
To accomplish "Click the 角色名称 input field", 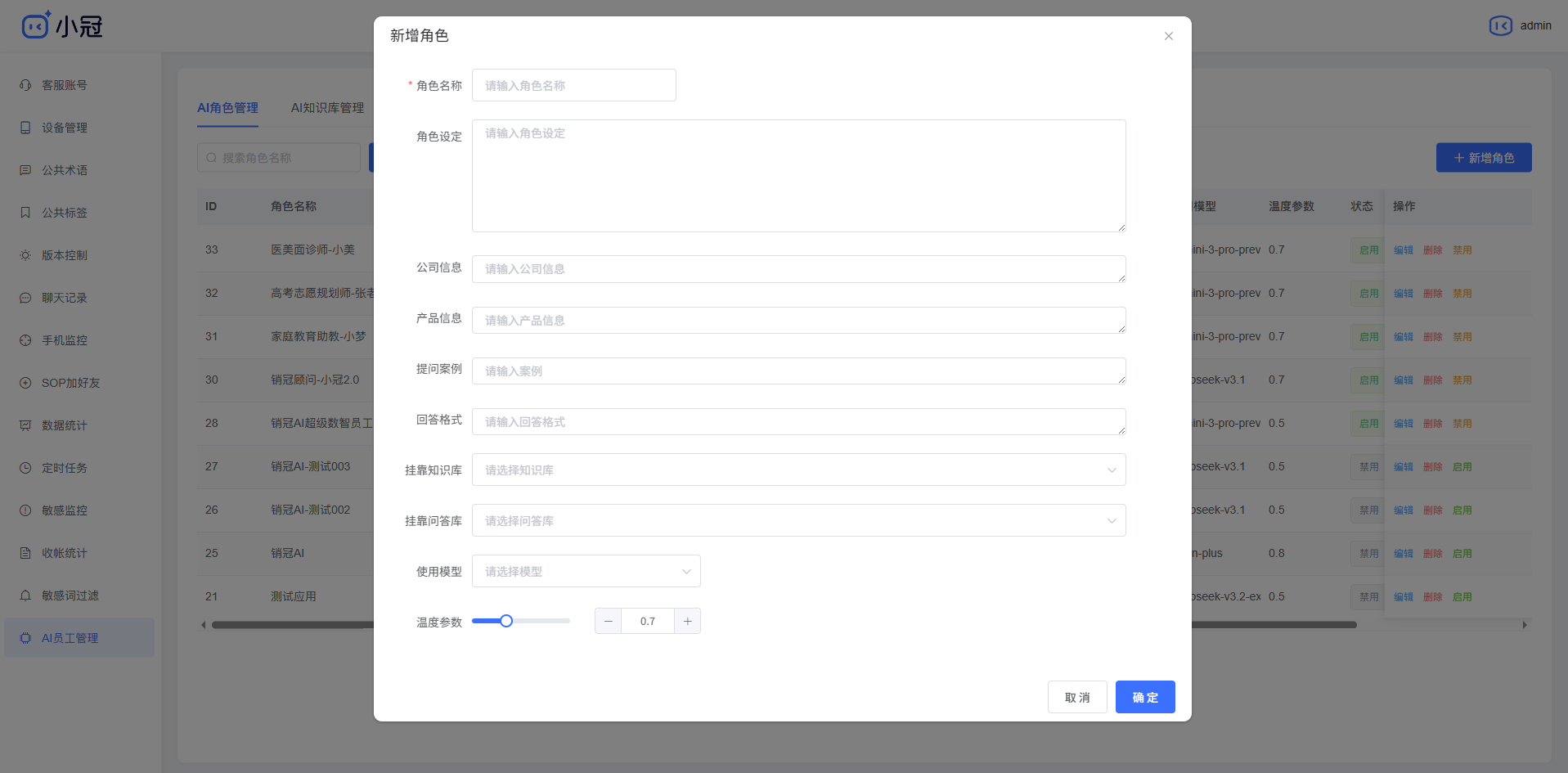I will (573, 85).
